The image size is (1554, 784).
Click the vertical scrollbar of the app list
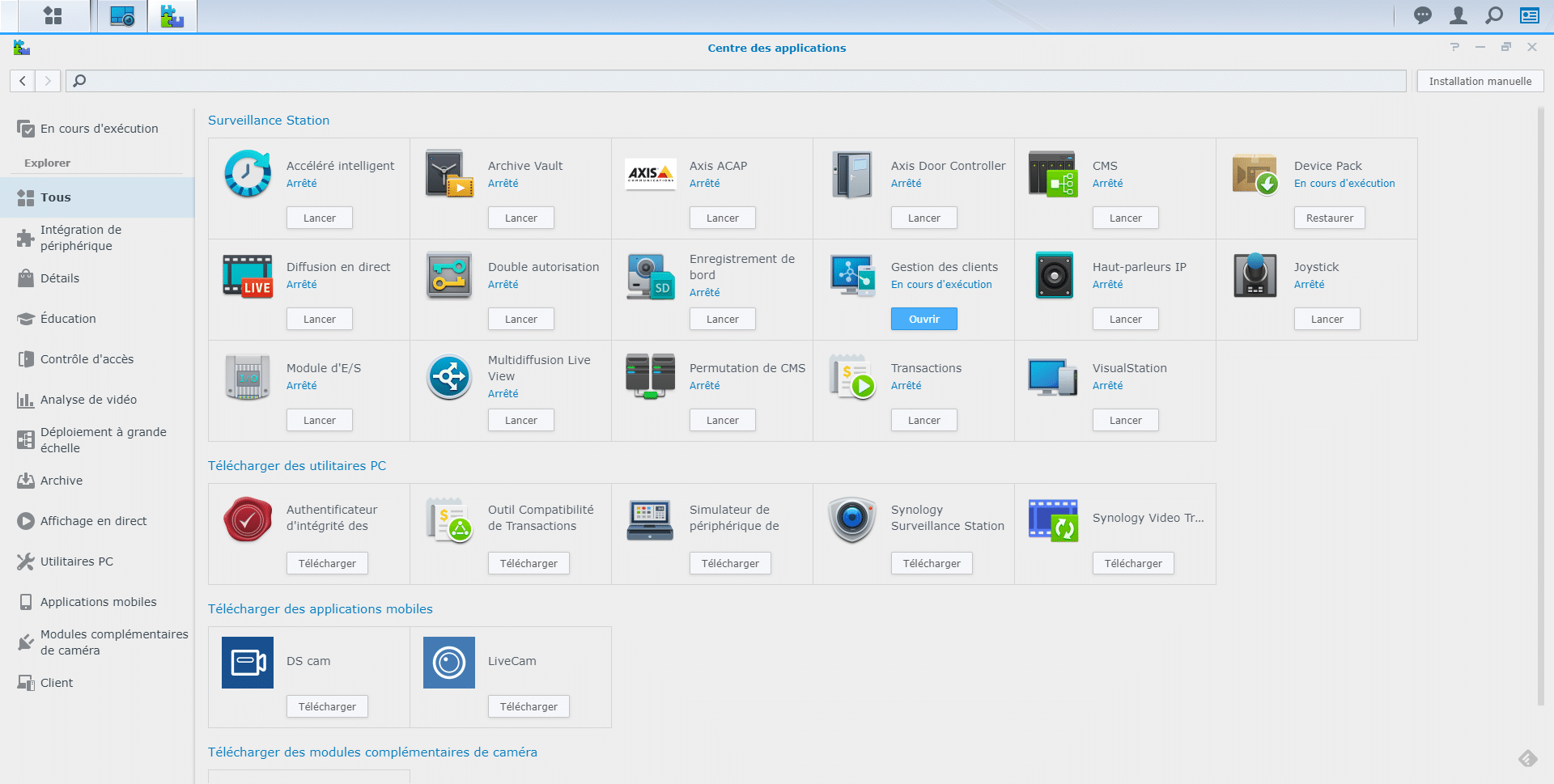[x=1540, y=405]
